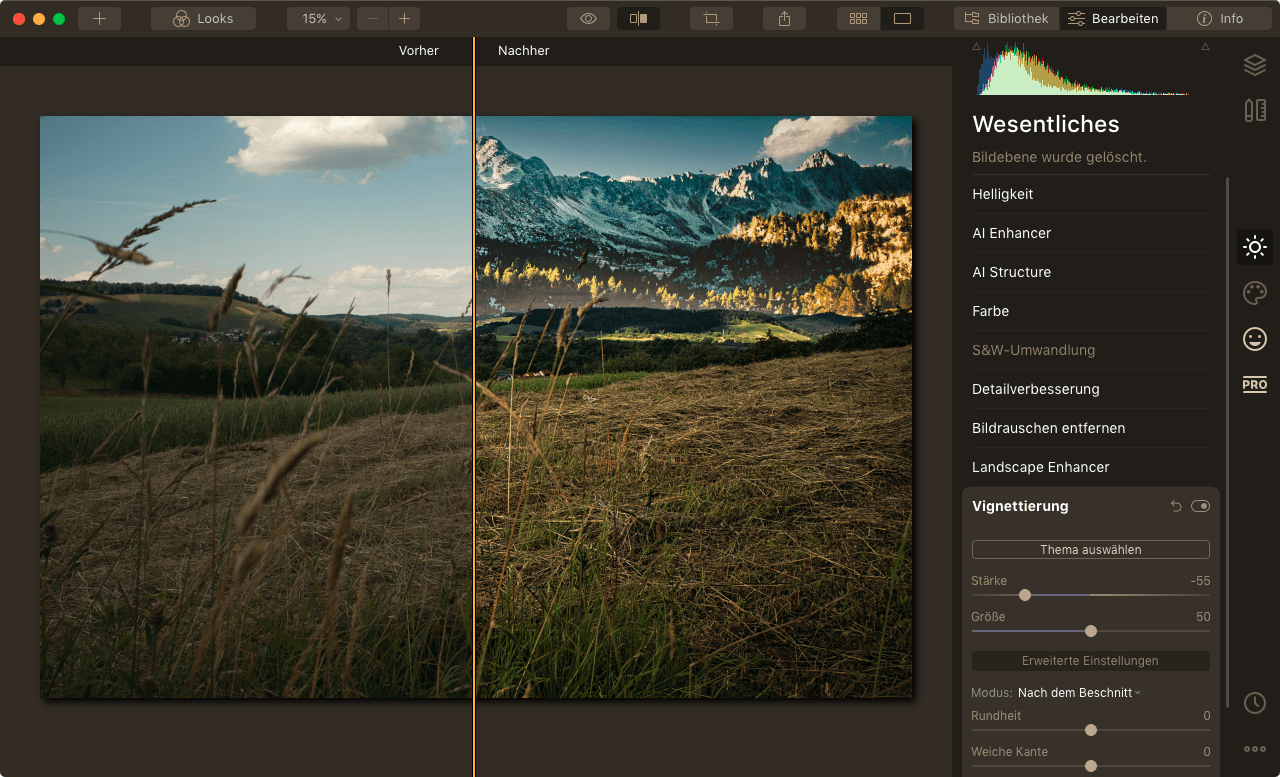Open the Portrait face tools
Screen dimensions: 1280x777
tap(1254, 339)
